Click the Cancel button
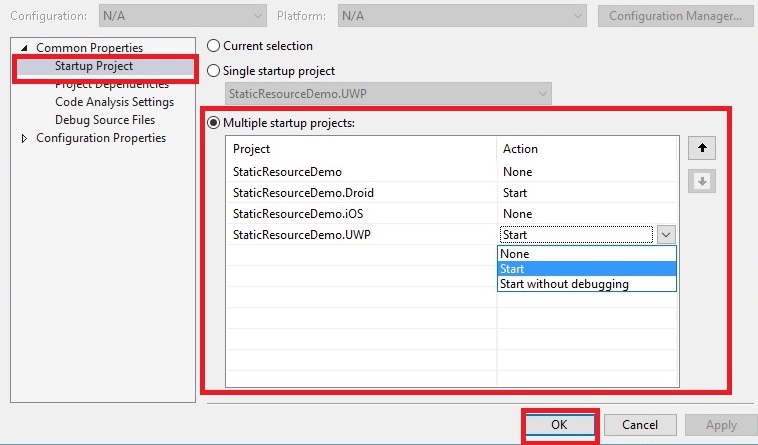This screenshot has height=445, width=758. tap(638, 425)
